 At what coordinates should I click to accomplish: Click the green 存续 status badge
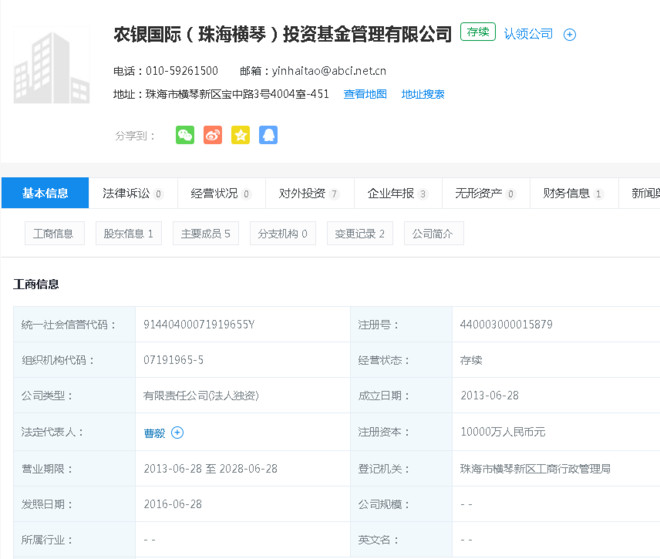tap(478, 32)
